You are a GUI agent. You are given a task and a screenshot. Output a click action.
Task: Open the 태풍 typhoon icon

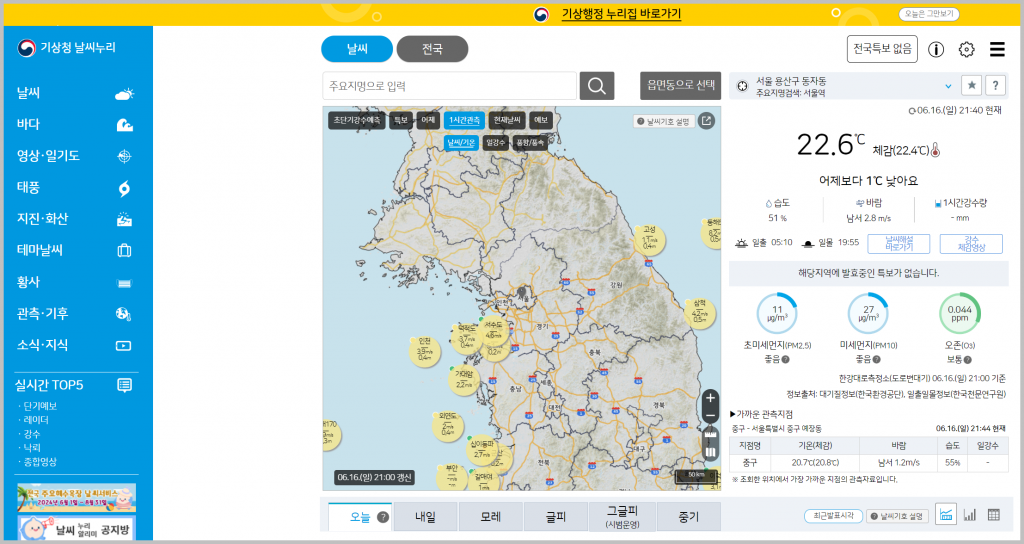(124, 188)
